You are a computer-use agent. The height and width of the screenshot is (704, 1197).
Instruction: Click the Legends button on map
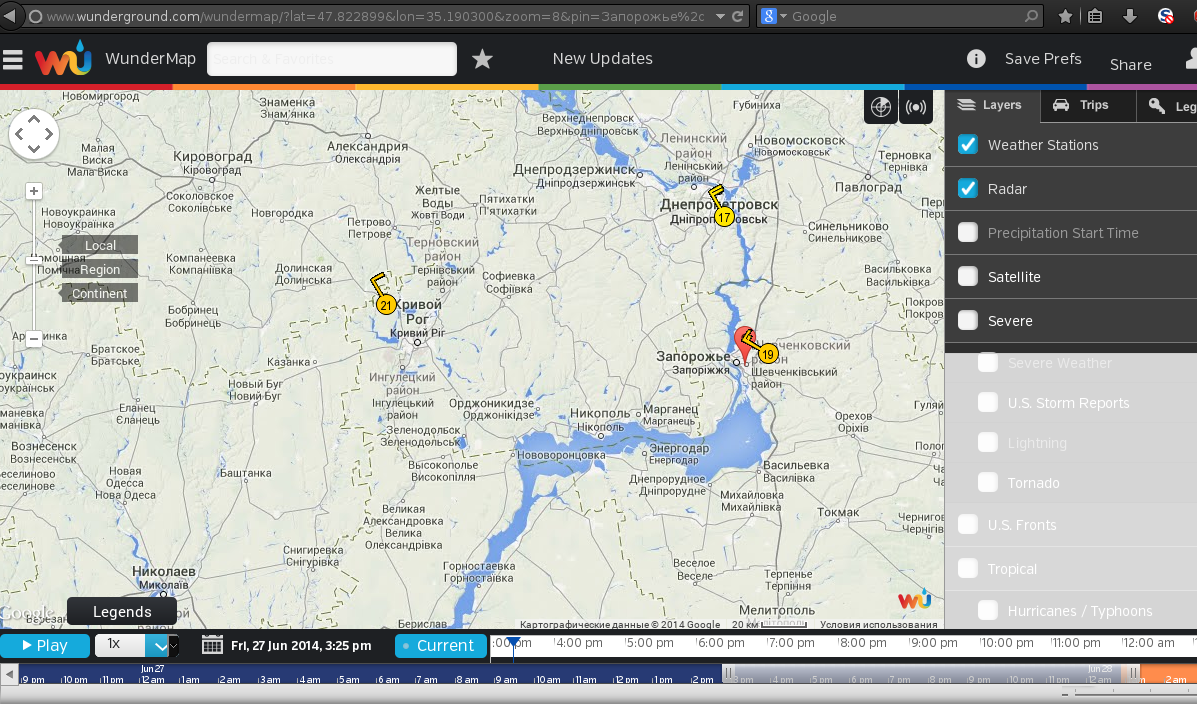tap(122, 612)
